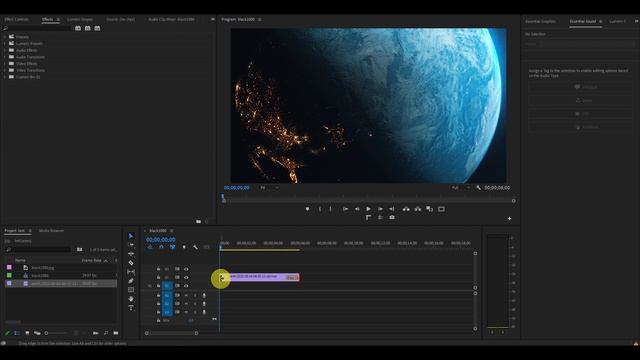Toggle V1 track output eye icon
Screen dimensions: 640x360
(186, 286)
